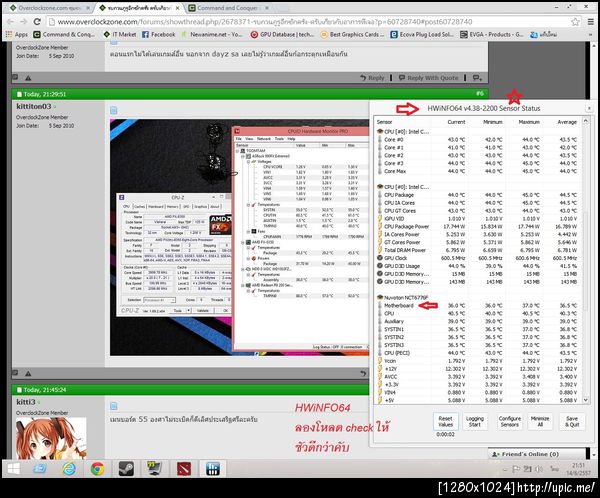Switch to the Overclockzone.com first tab
The height and width of the screenshot is (498, 600).
(x=48, y=8)
